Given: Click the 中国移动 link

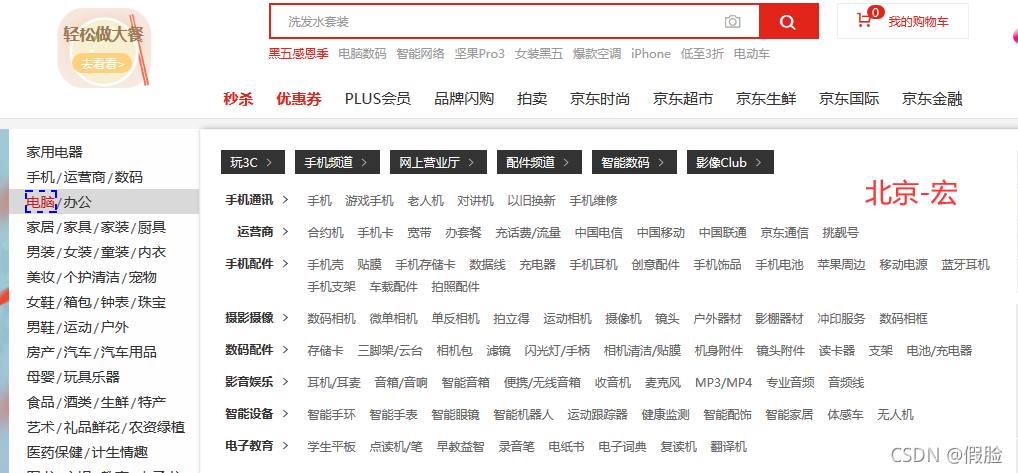Looking at the screenshot, I should tap(661, 232).
